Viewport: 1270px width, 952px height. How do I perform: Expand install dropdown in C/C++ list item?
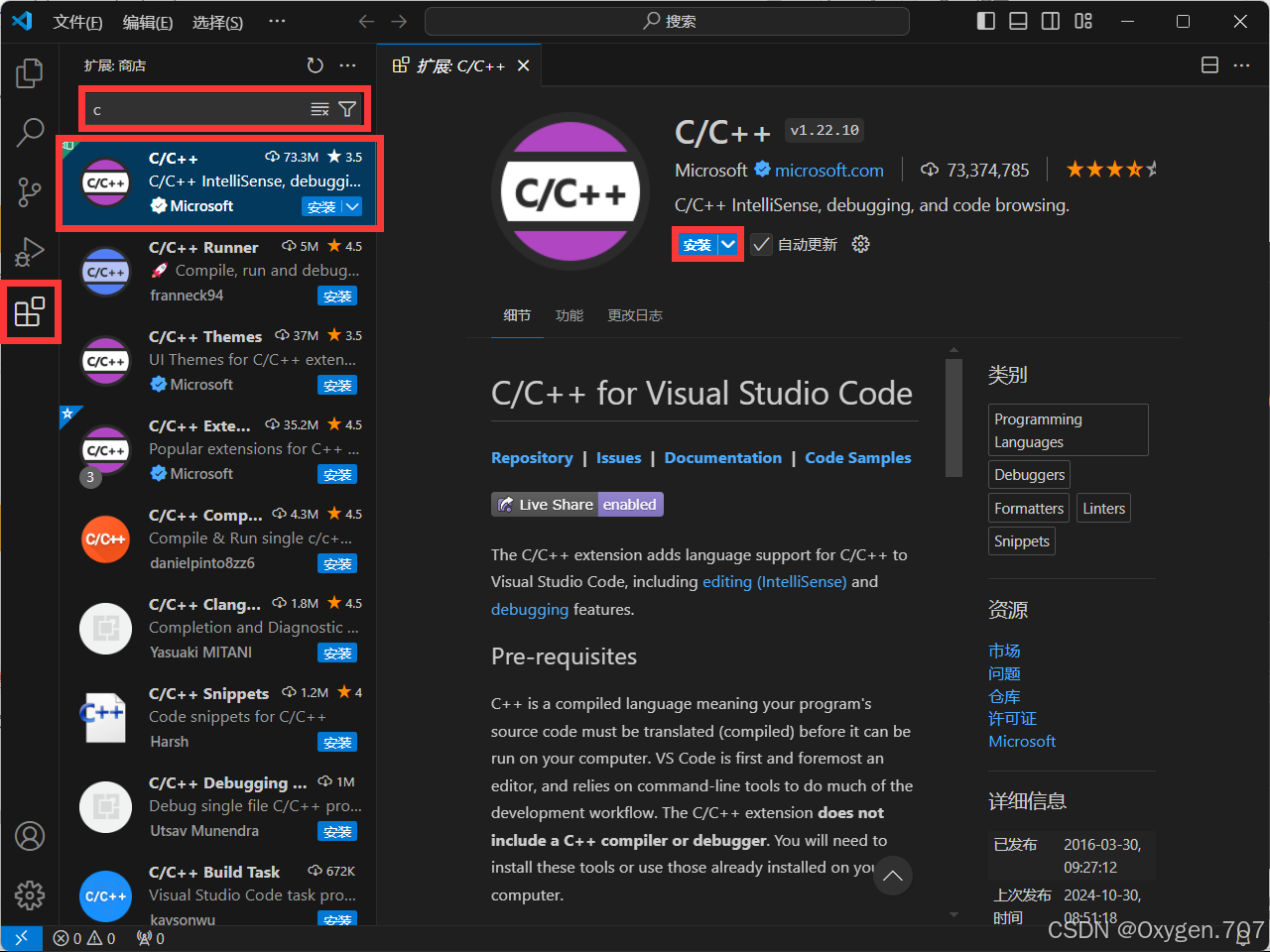tap(352, 206)
